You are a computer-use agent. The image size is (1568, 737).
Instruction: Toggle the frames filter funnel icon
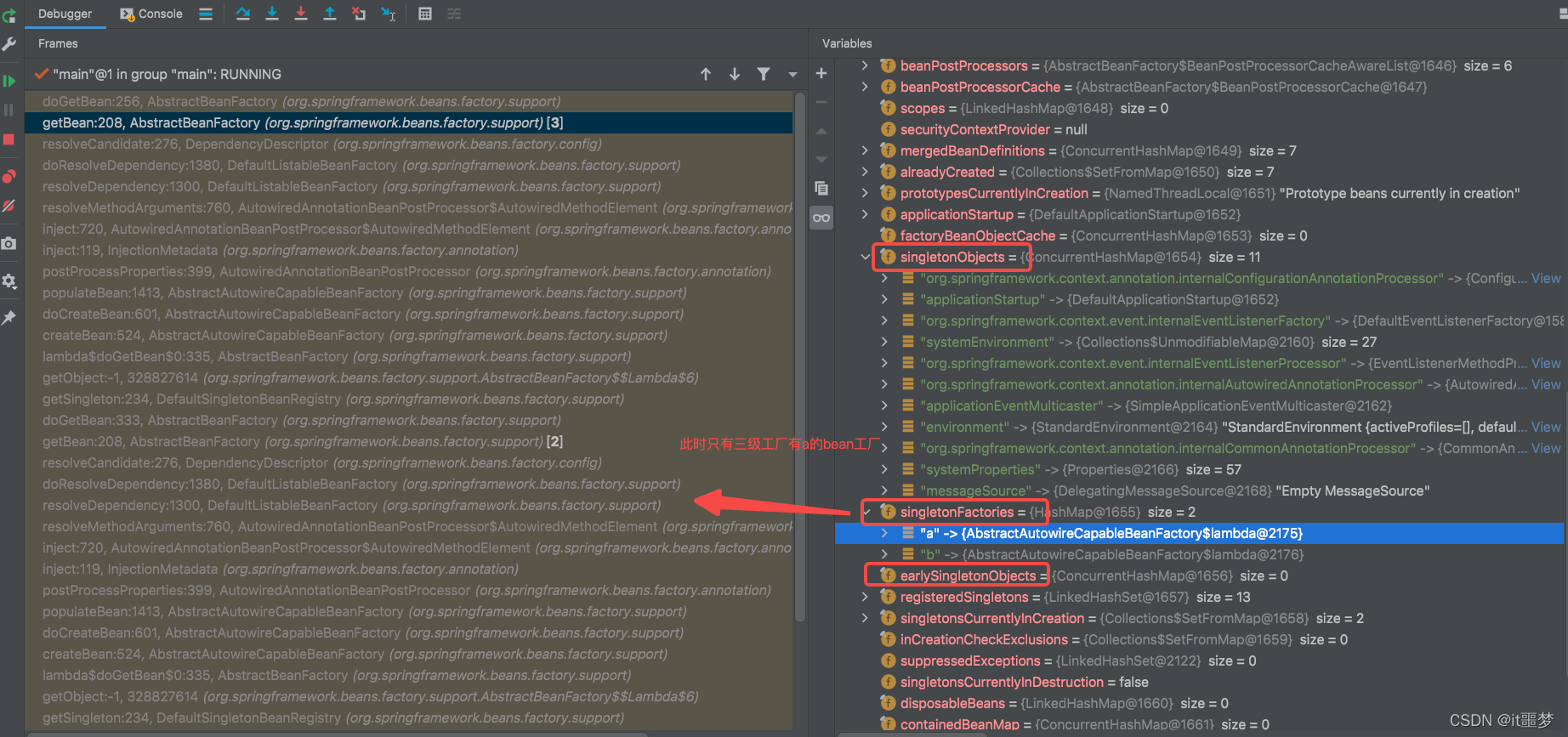pyautogui.click(x=764, y=74)
